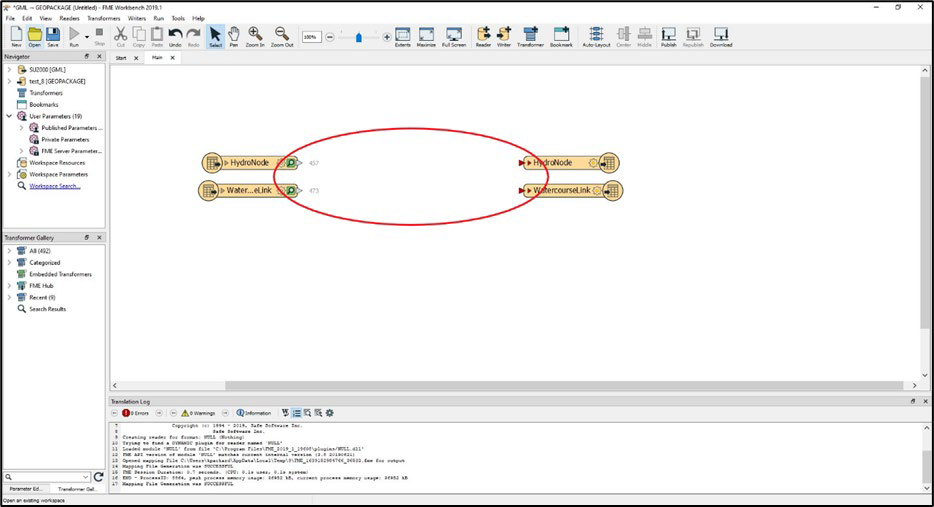This screenshot has width=934, height=507.
Task: Click the Zoom Out magnifier
Action: 282,36
